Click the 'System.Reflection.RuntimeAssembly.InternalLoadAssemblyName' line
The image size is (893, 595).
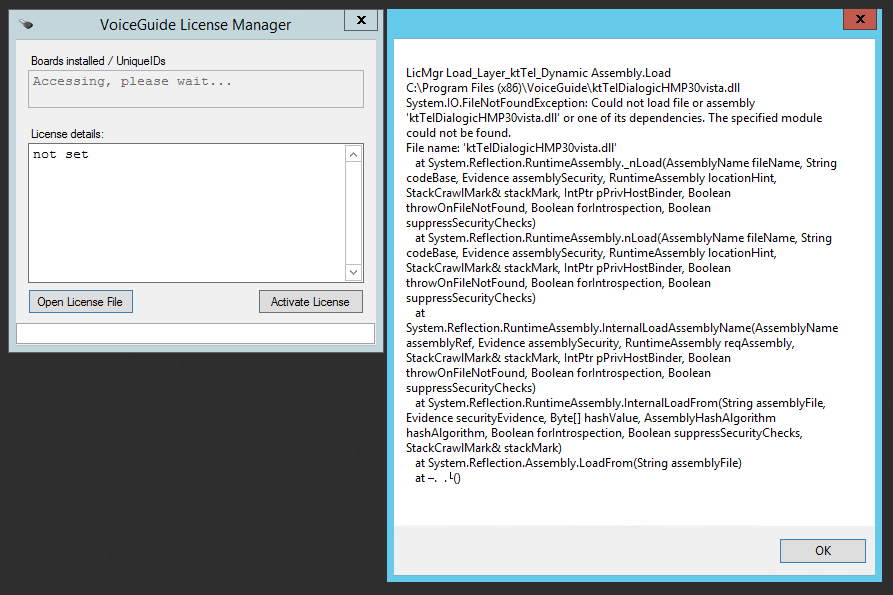(x=622, y=328)
